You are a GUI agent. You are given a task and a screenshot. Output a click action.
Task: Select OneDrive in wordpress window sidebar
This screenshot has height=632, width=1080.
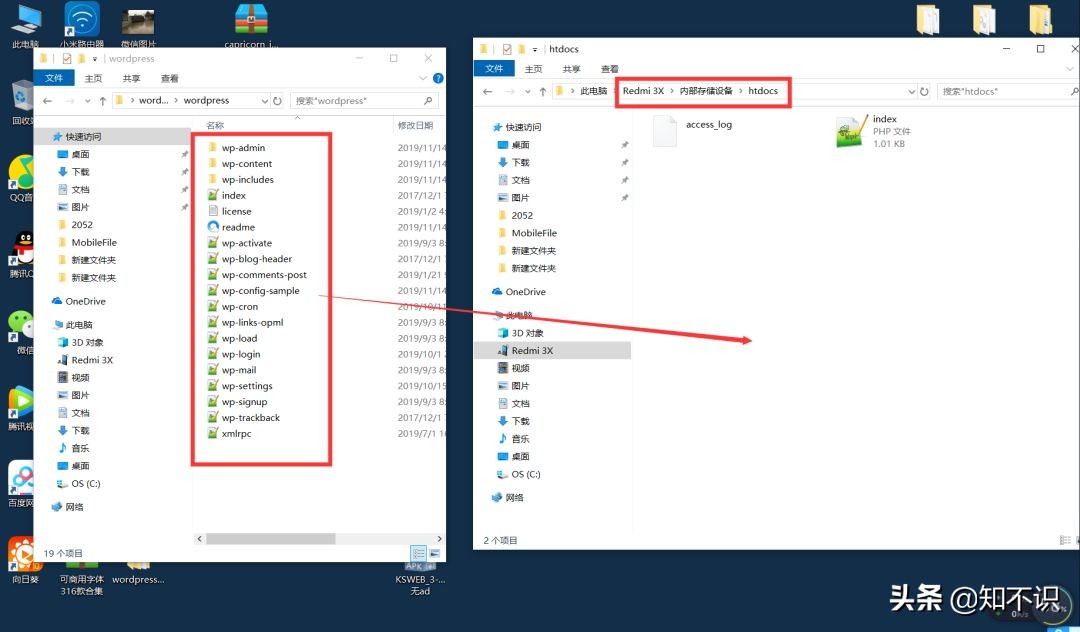(85, 301)
